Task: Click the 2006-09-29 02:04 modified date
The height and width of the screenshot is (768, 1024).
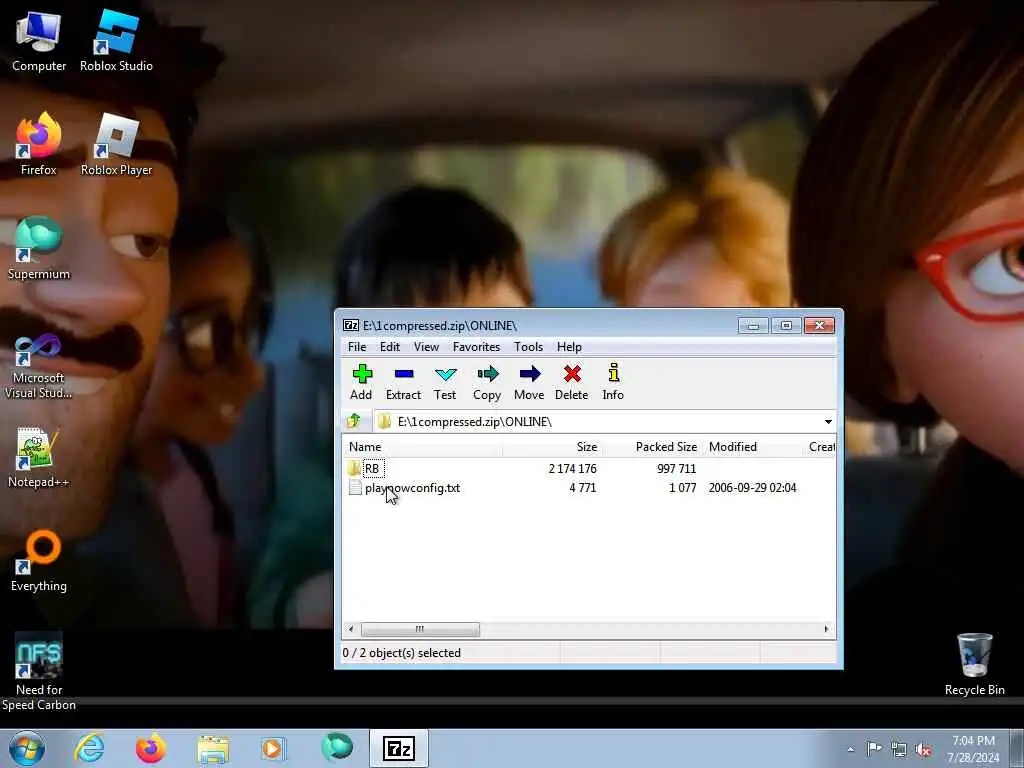Action: (752, 488)
